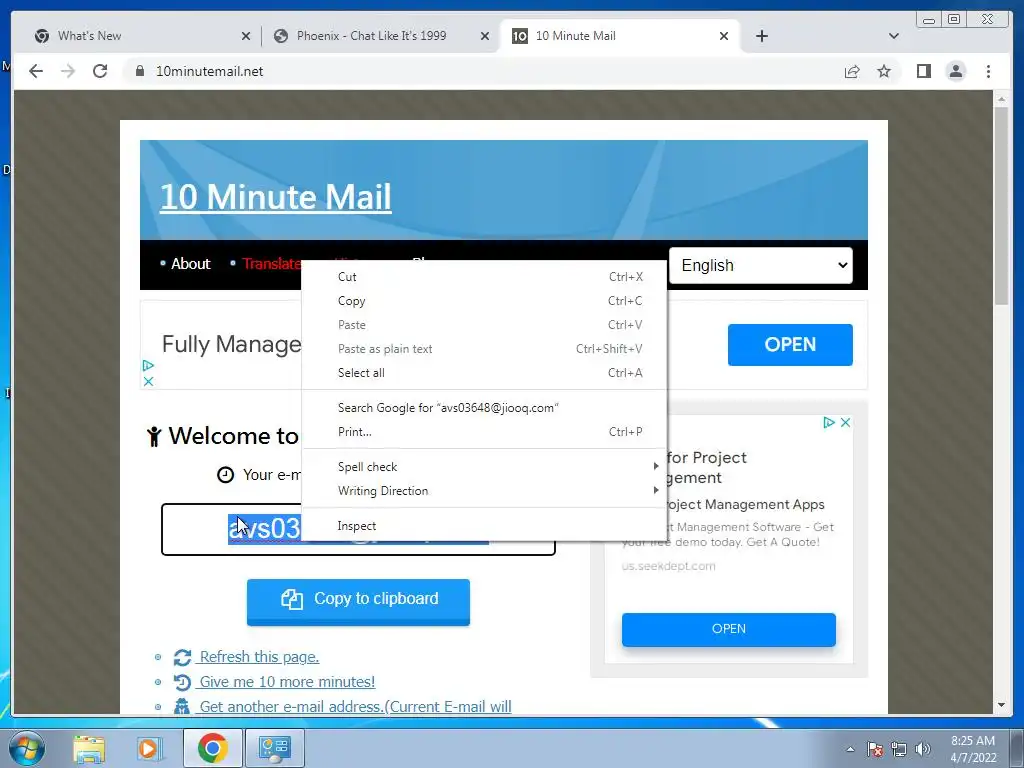
Task: Click the clock icon beside 10 more minutes
Action: (x=182, y=682)
